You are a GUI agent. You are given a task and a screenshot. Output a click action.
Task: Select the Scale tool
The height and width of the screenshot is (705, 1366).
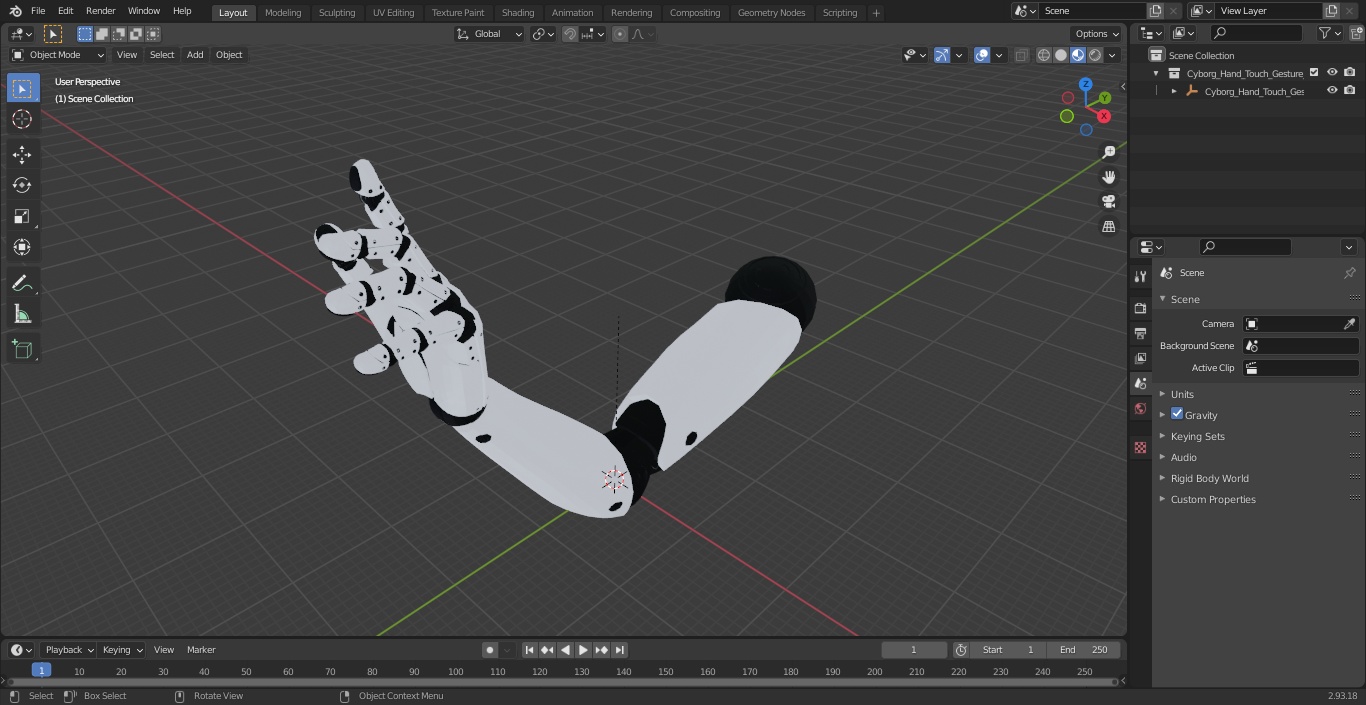click(x=22, y=216)
